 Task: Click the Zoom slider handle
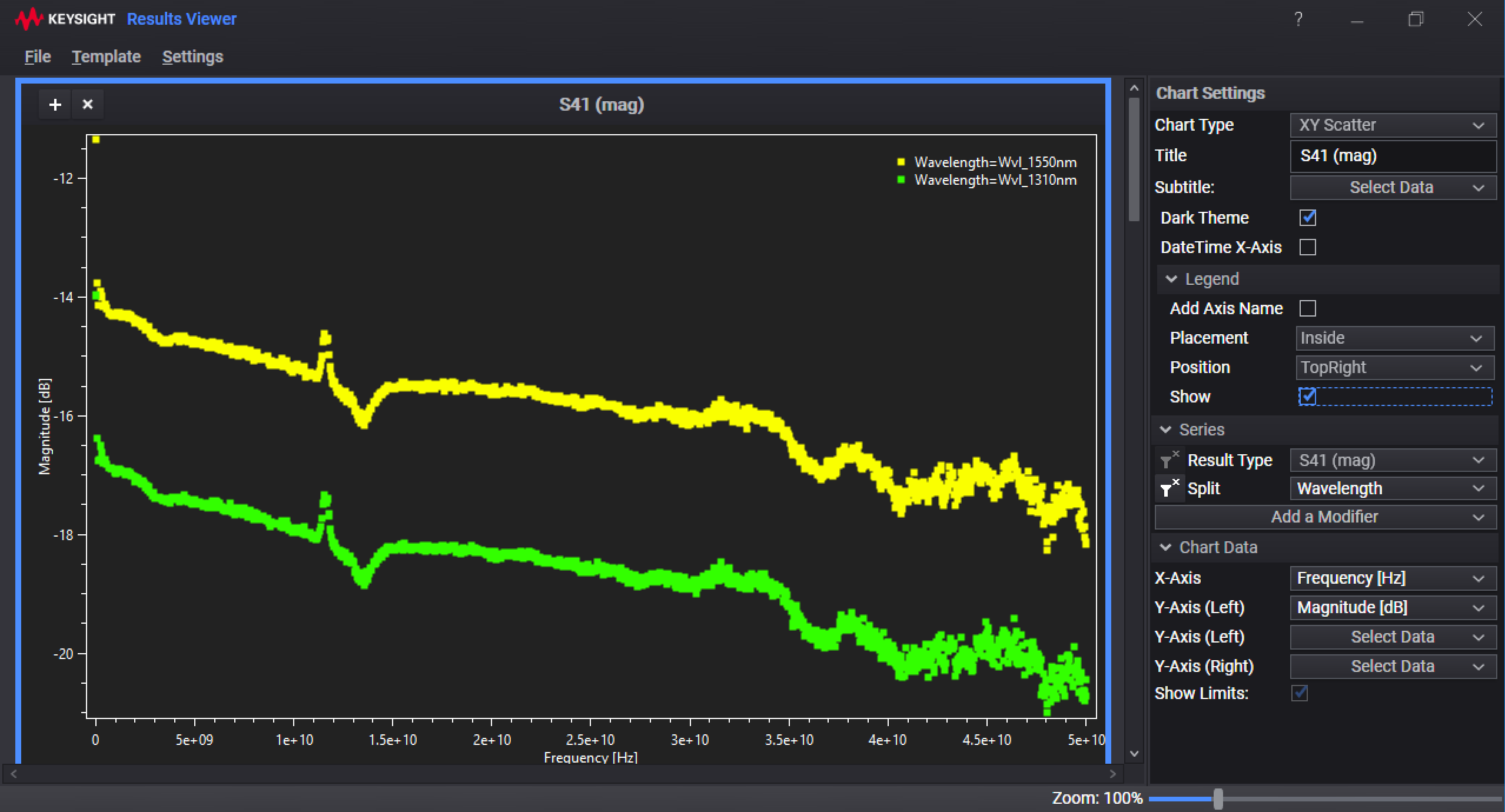1218,798
